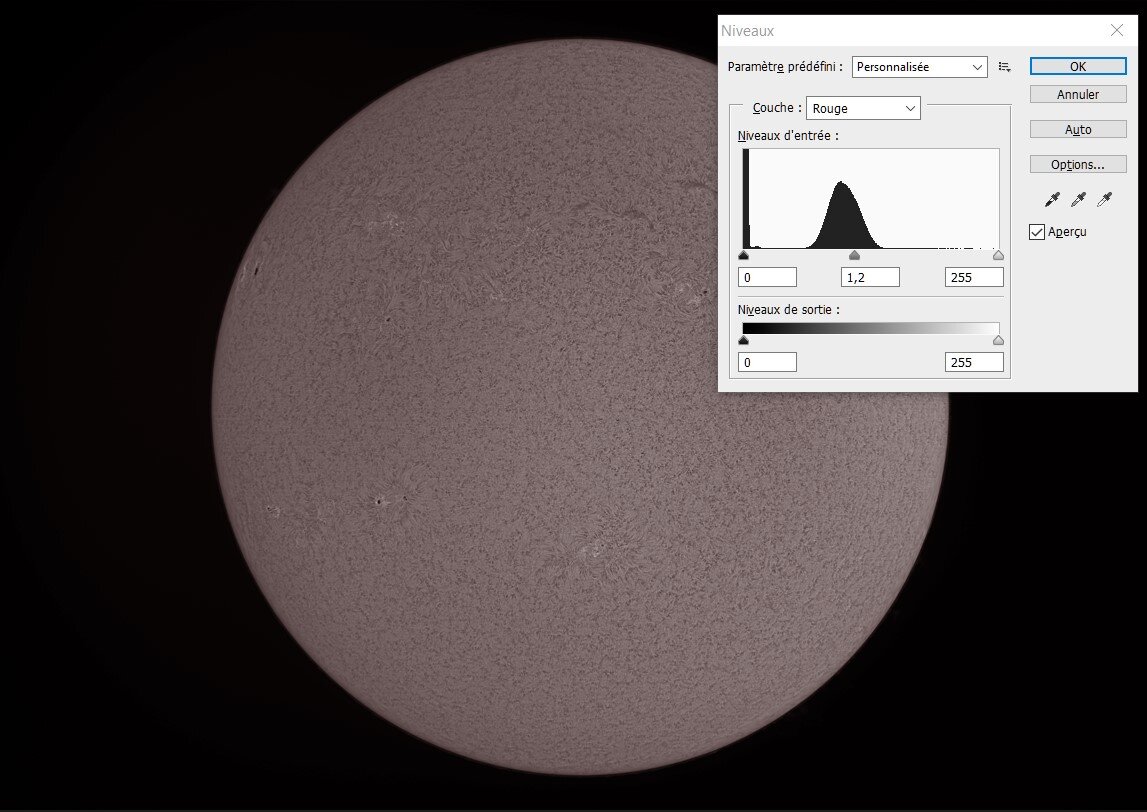Click the Auto button
This screenshot has width=1147, height=812.
pos(1078,129)
